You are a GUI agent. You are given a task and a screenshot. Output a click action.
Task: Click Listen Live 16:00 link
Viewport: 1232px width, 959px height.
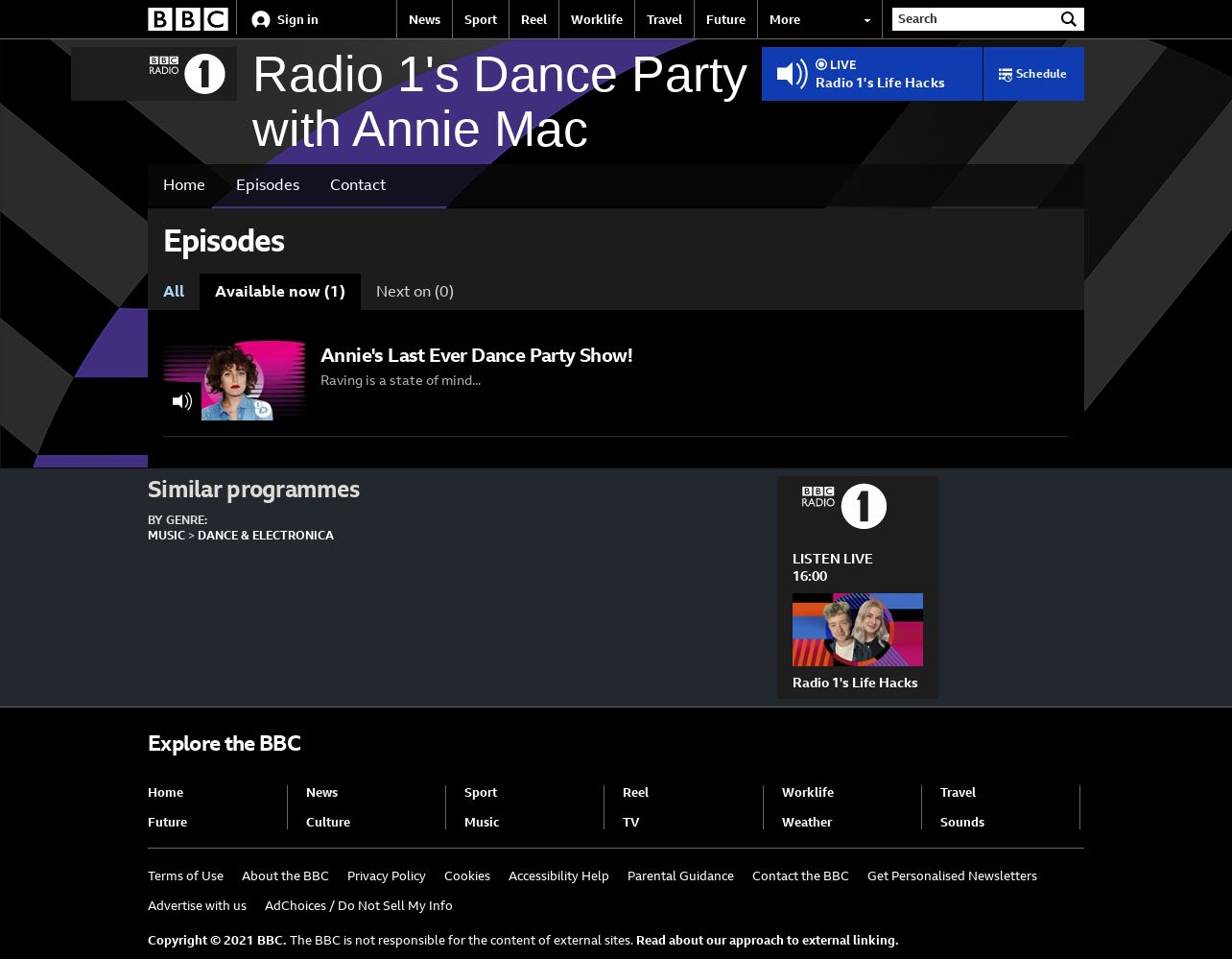point(833,567)
